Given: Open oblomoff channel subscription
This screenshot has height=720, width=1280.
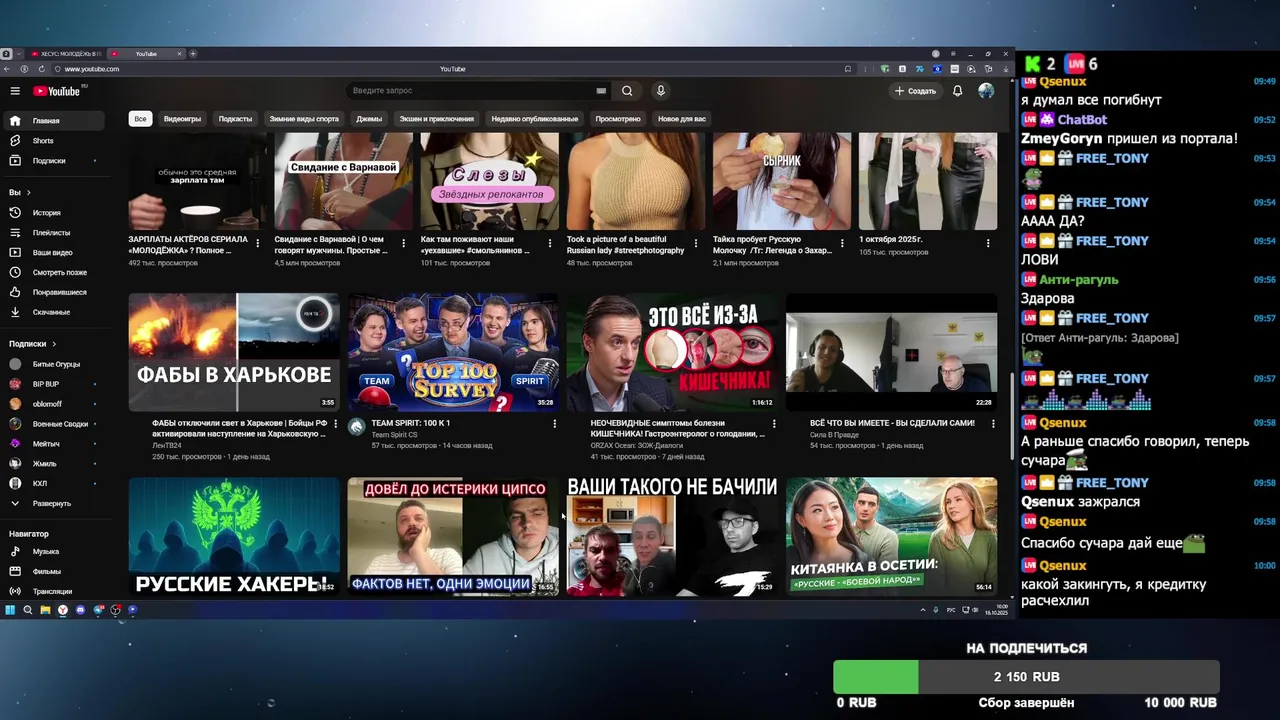Looking at the screenshot, I should click(x=53, y=404).
